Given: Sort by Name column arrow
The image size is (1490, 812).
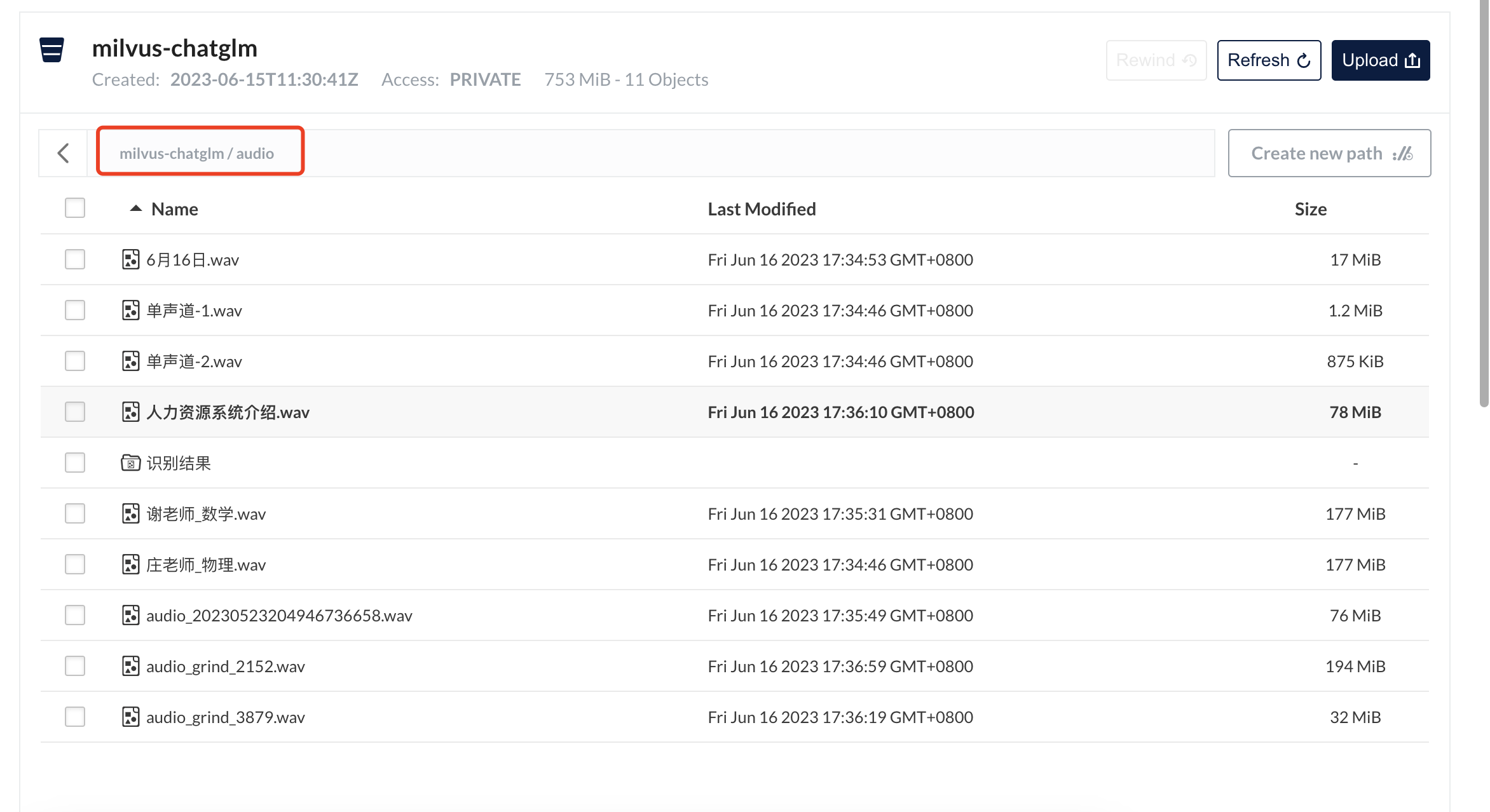Looking at the screenshot, I should 135,208.
